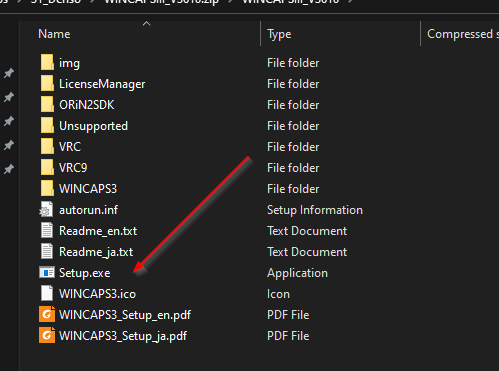
Task: Click the Readme_en.txt document icon
Action: [47, 231]
